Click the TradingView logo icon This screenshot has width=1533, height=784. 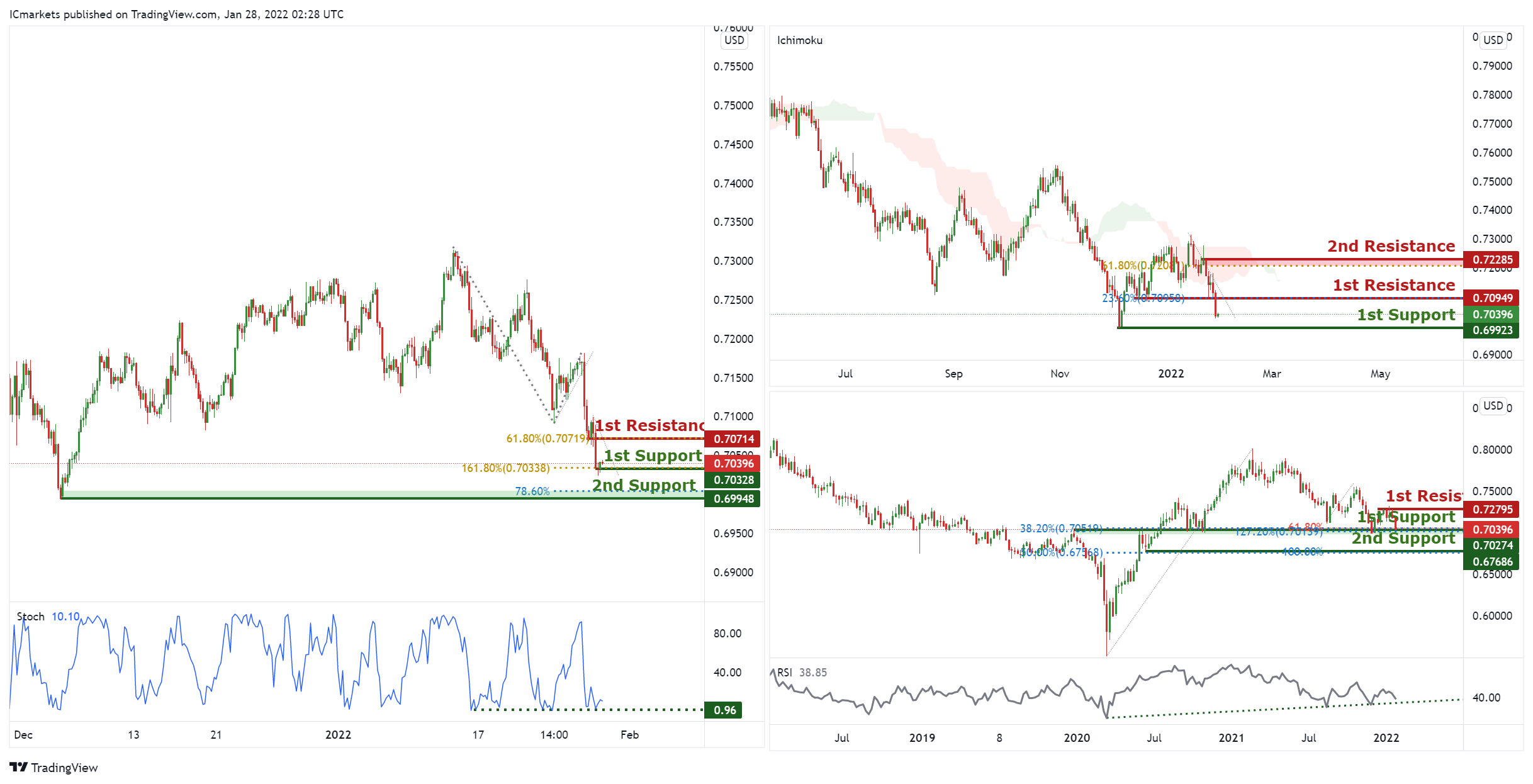point(19,767)
